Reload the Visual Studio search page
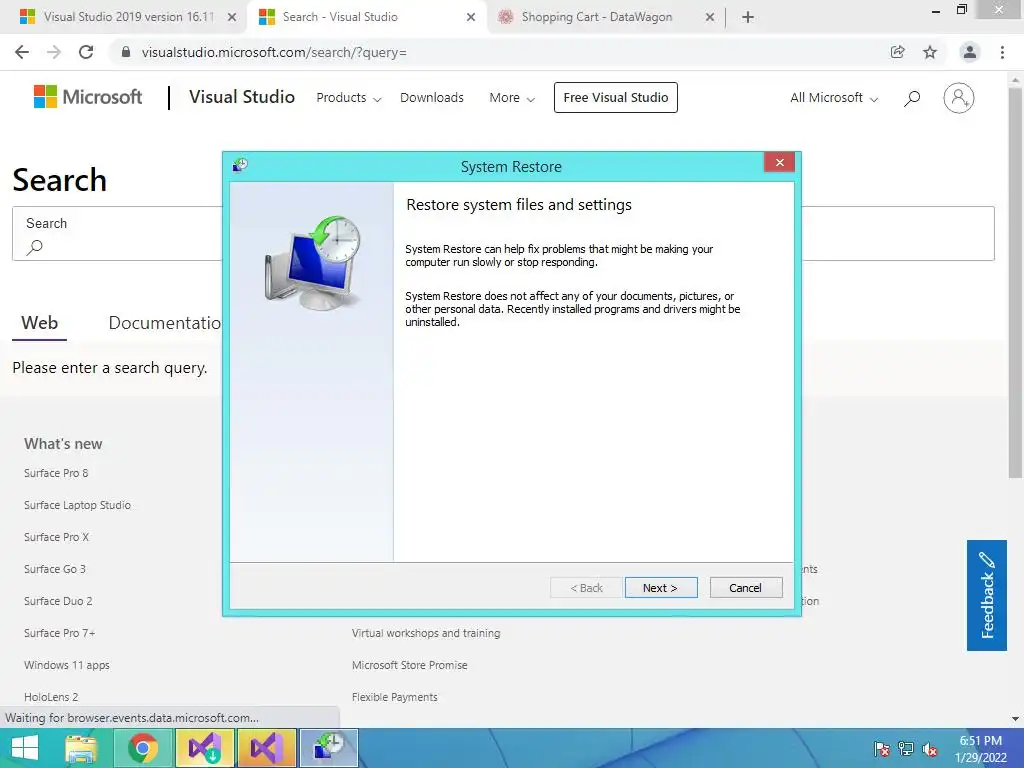The width and height of the screenshot is (1024, 768). [86, 52]
